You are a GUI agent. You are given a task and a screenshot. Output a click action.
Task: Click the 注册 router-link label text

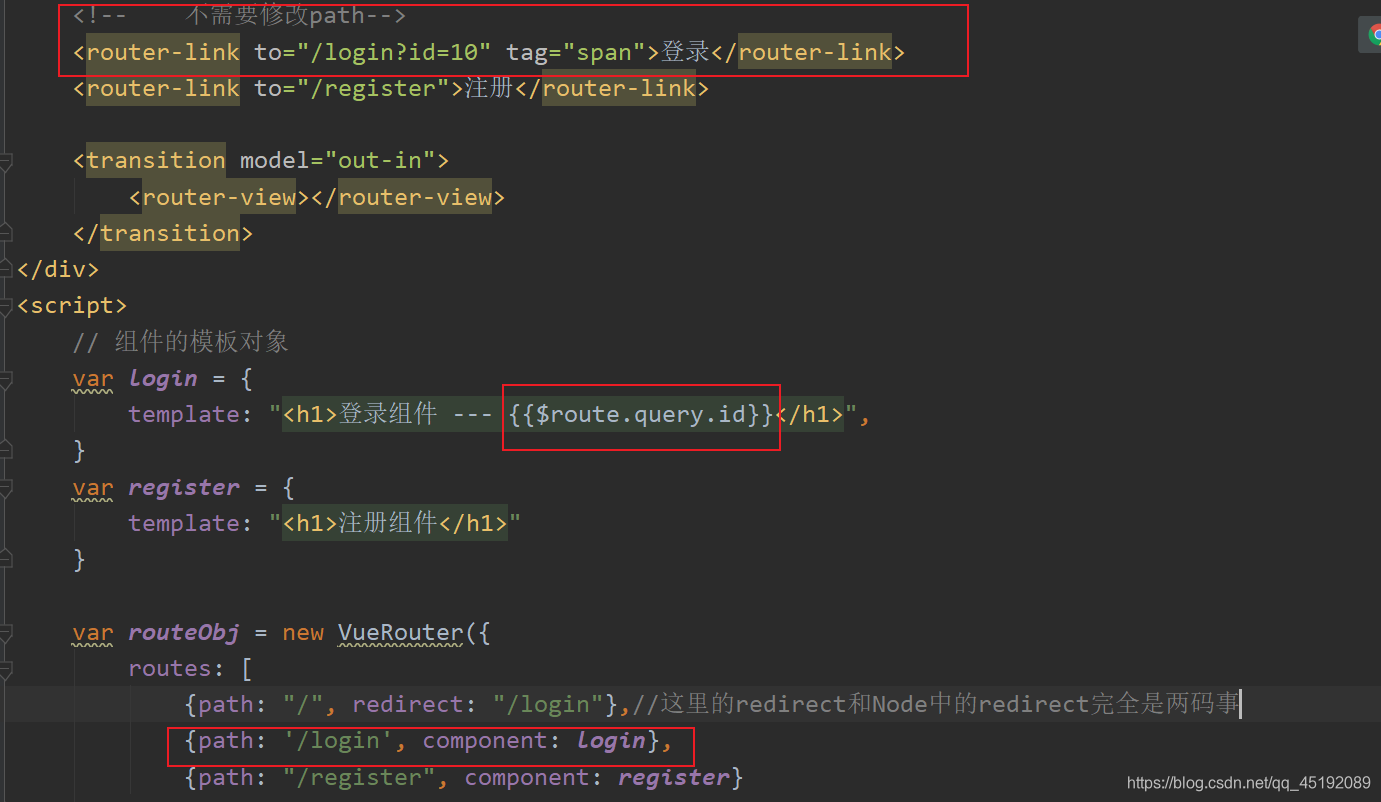coord(489,88)
